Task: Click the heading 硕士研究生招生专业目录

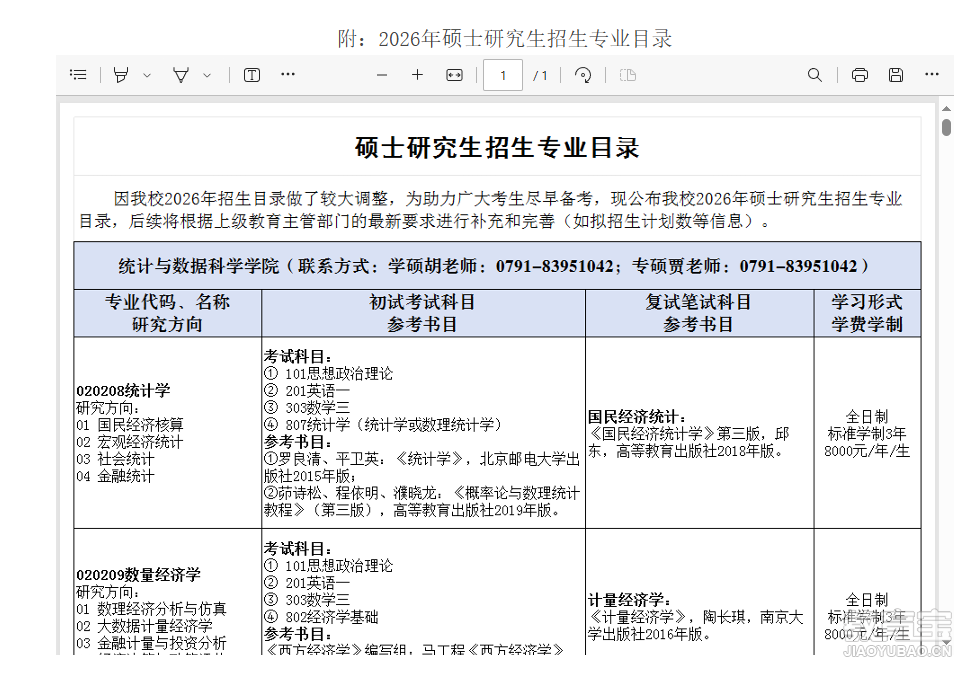Action: 497,148
